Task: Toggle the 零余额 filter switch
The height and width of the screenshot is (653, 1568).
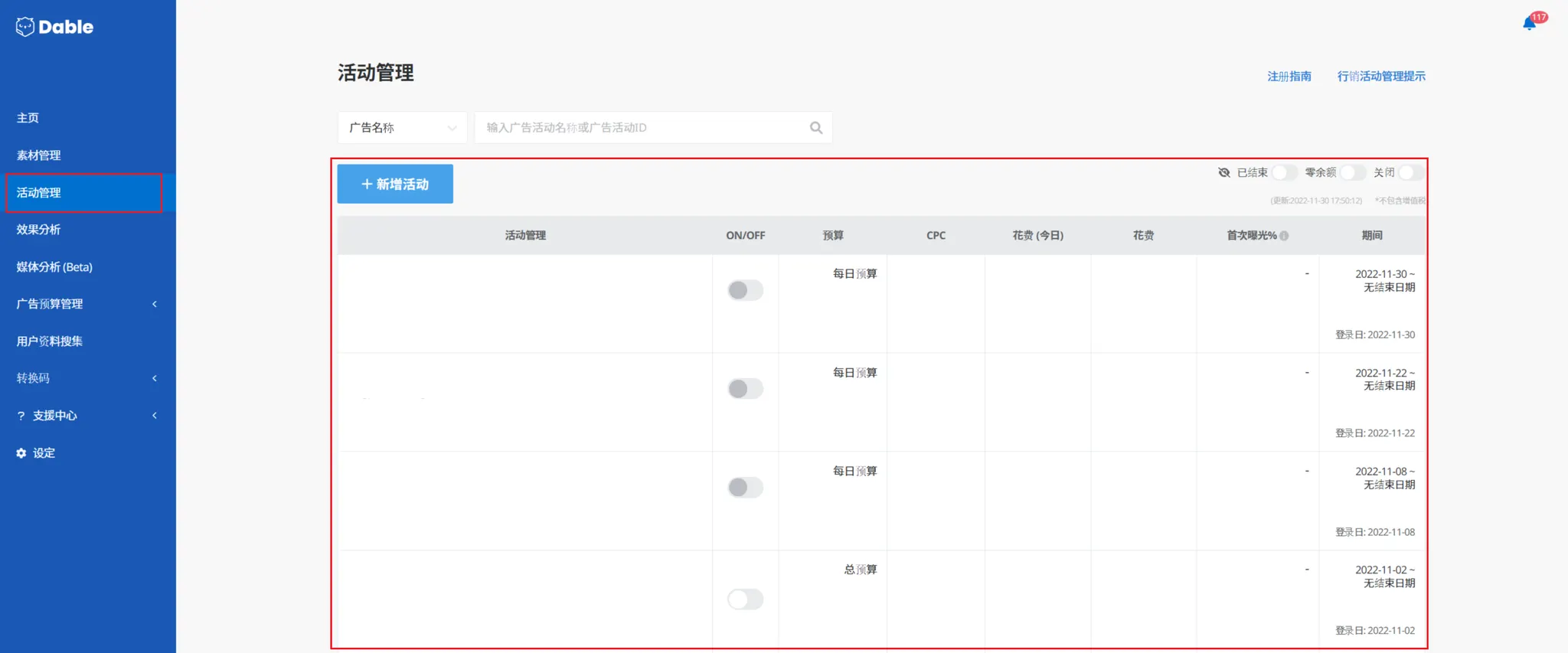Action: (1352, 173)
